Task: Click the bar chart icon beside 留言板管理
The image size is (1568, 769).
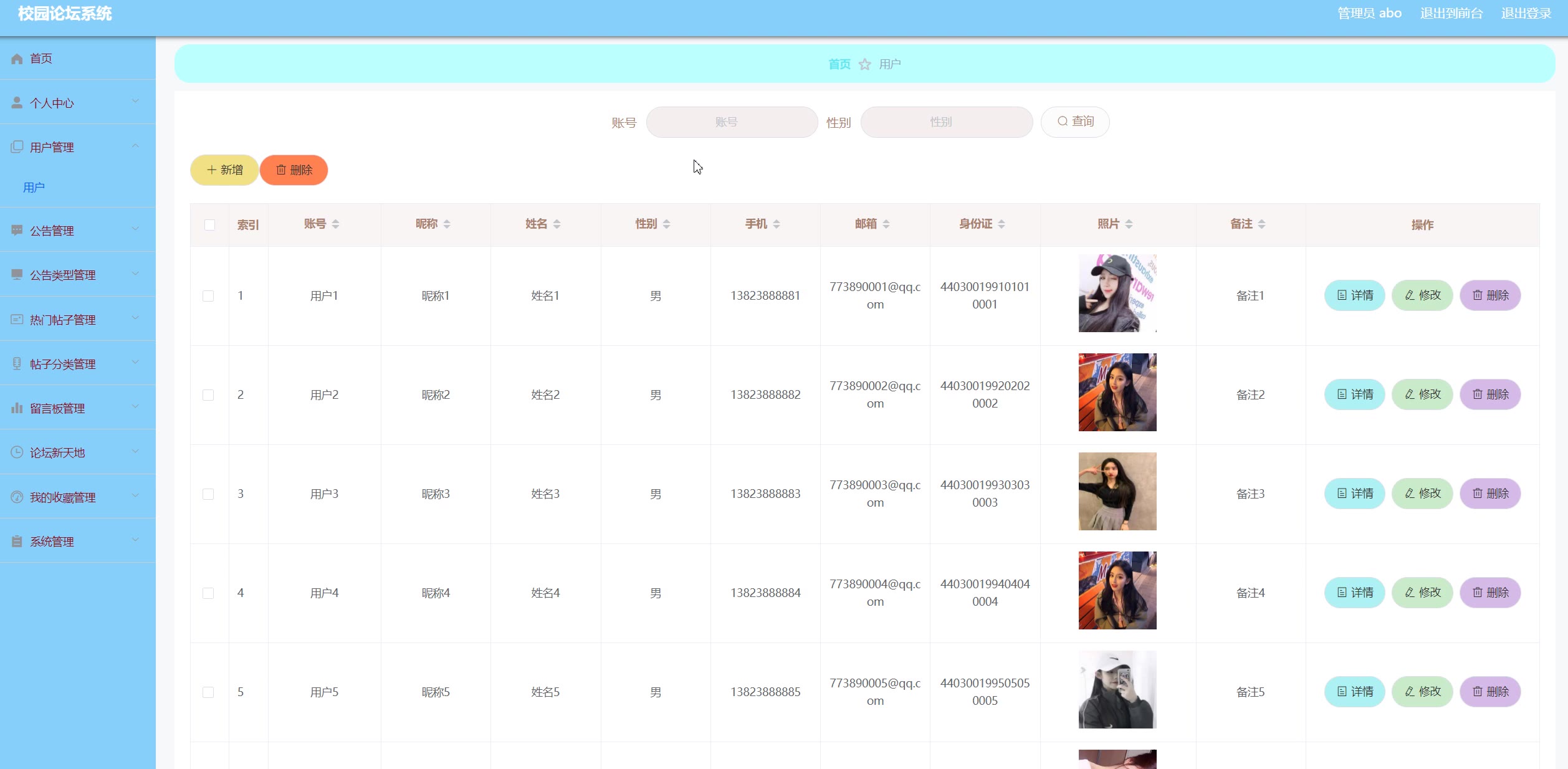Action: tap(17, 408)
